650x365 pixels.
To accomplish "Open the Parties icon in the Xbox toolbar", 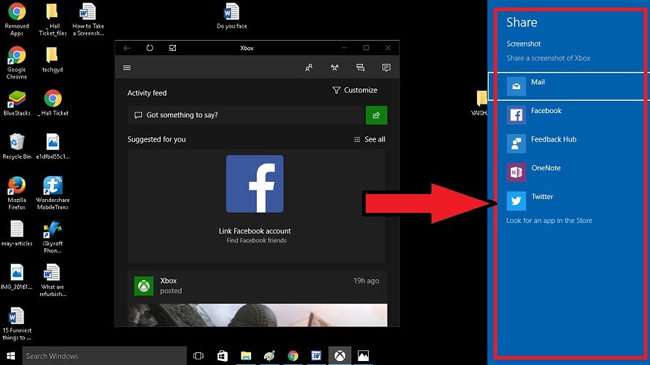I will pos(335,68).
